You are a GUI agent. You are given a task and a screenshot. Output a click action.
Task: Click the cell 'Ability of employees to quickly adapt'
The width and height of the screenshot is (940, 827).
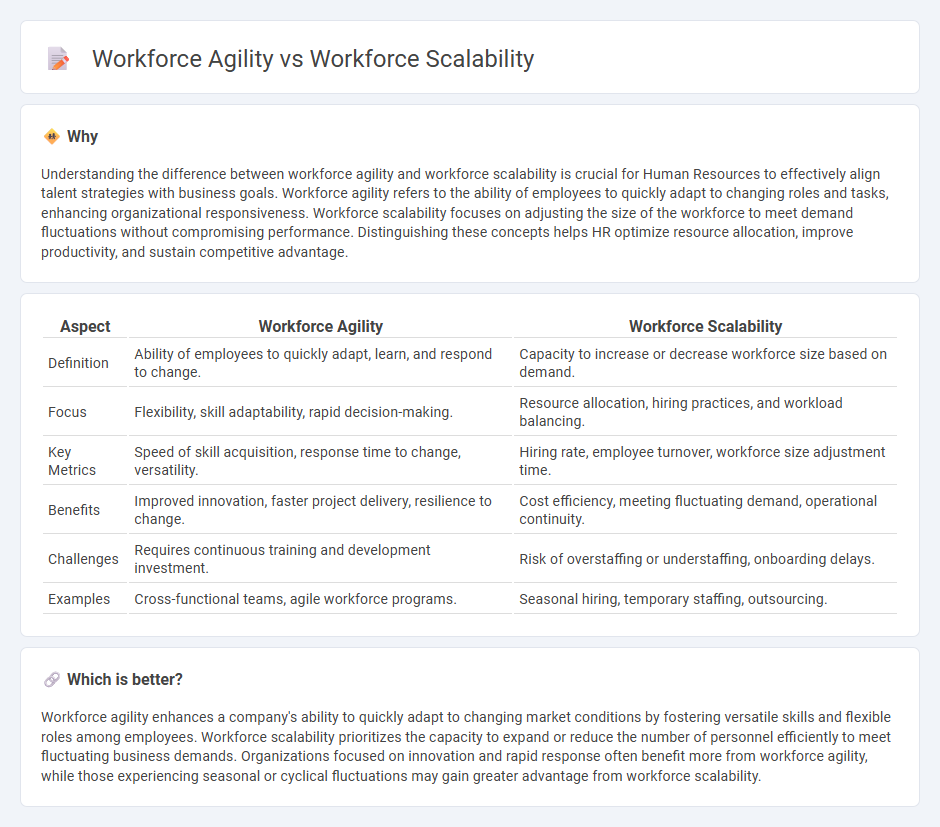(321, 363)
